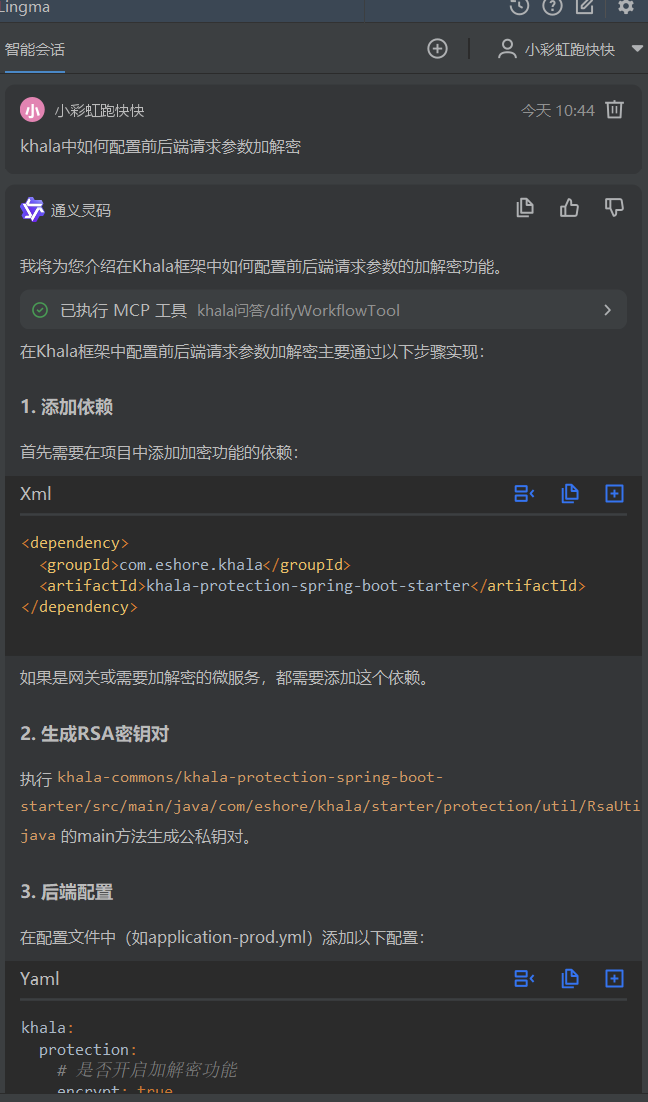648x1102 pixels.
Task: Insert the Yaml code into the editor
Action: (613, 978)
